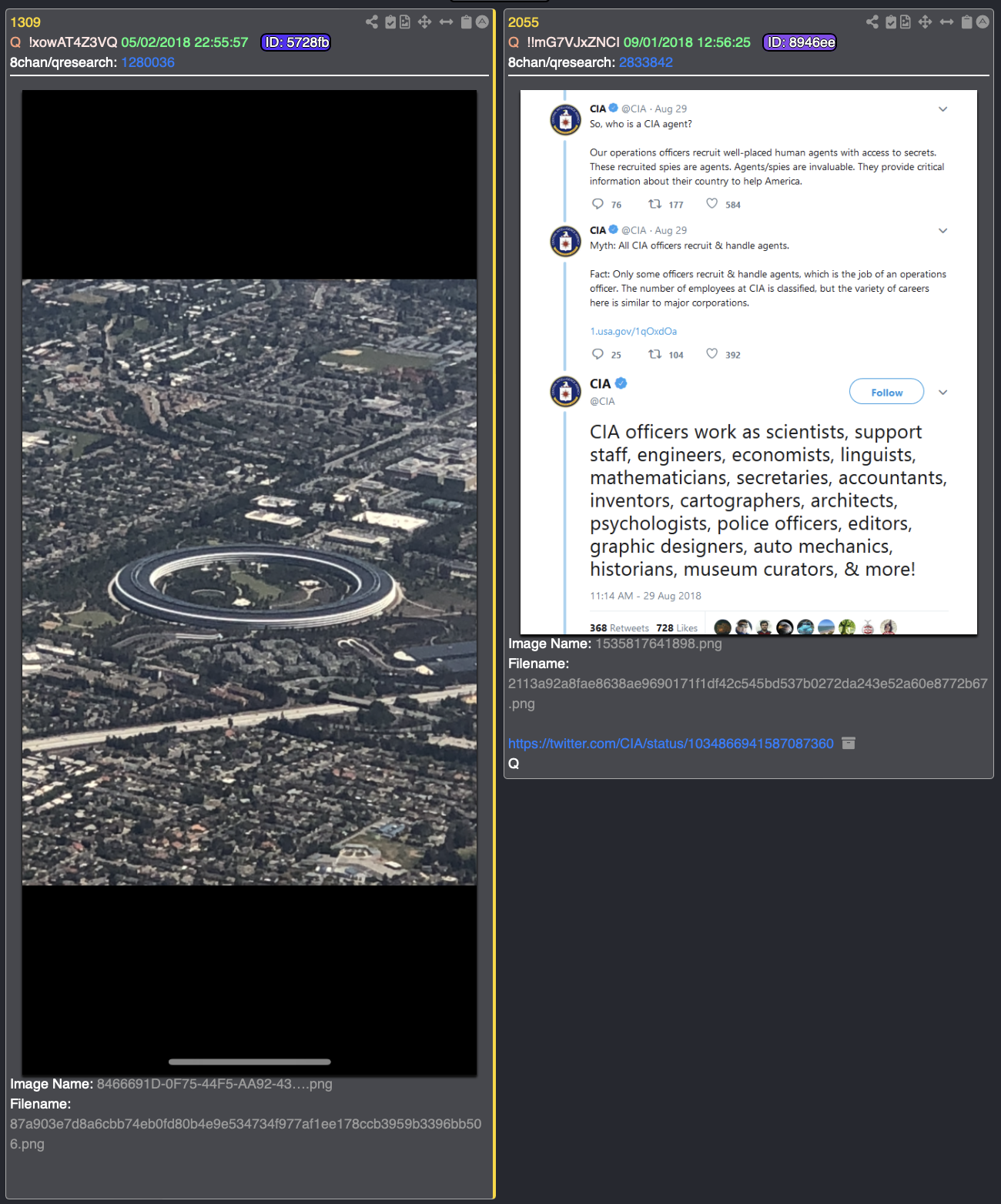The image size is (1001, 1204).
Task: Click the clipboard-check icon on post 1309
Action: pos(390,22)
